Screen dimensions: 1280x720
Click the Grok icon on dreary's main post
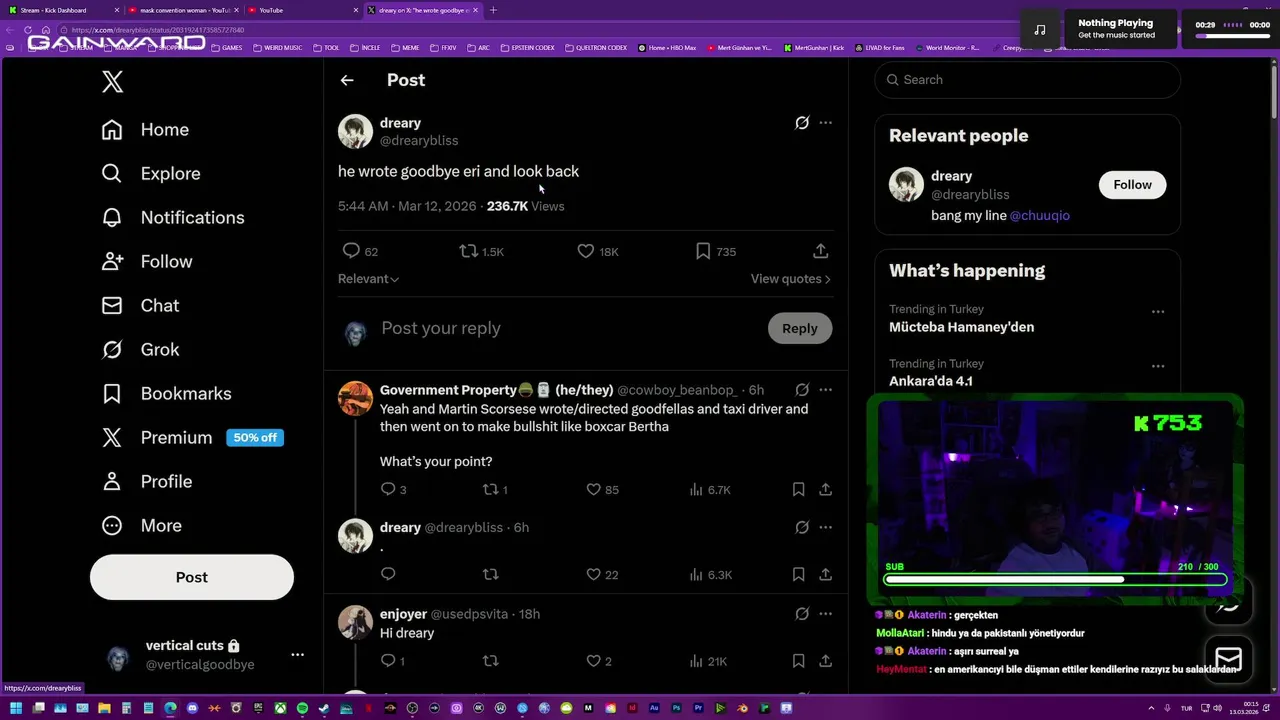click(802, 123)
